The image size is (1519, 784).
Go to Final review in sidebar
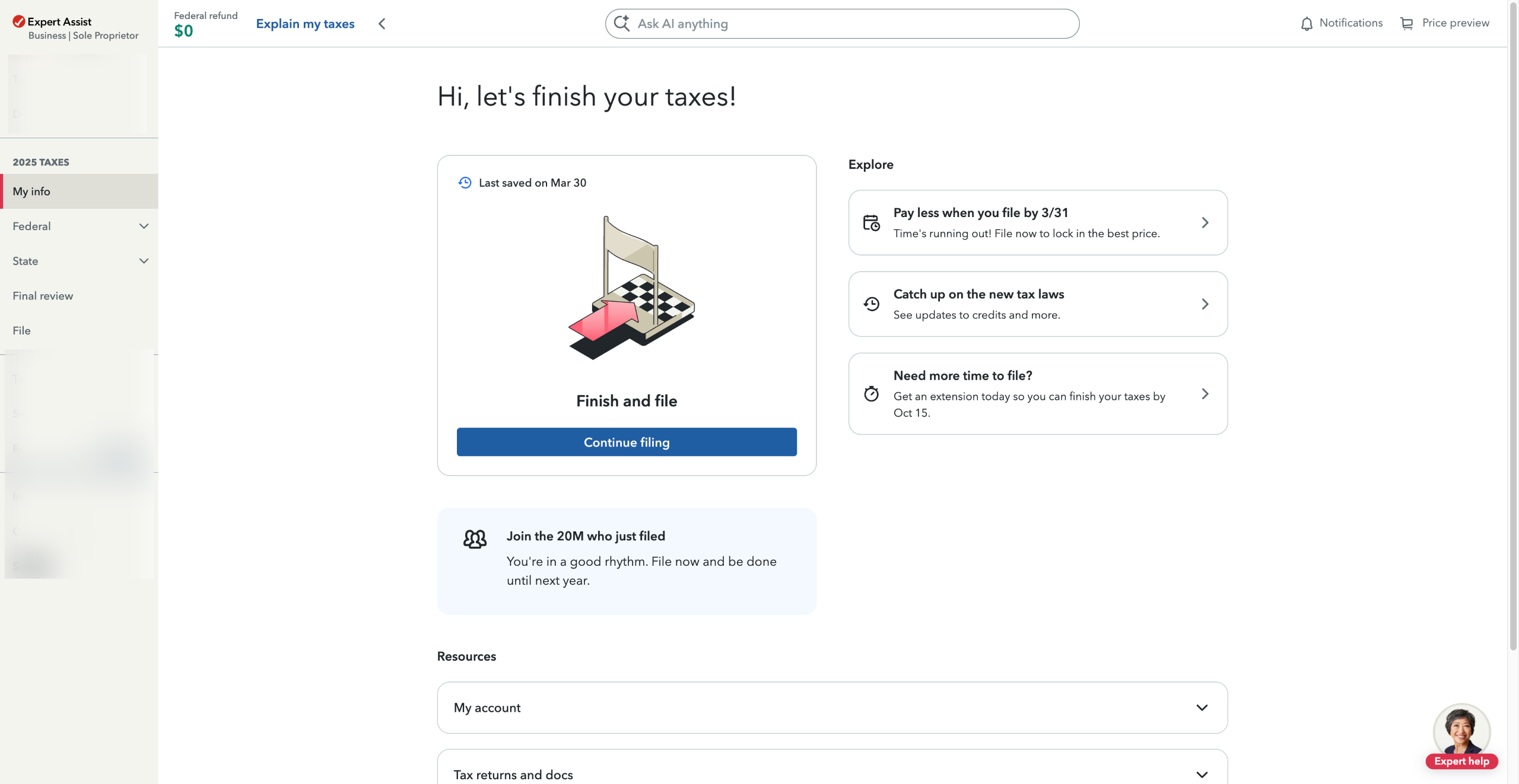[43, 296]
